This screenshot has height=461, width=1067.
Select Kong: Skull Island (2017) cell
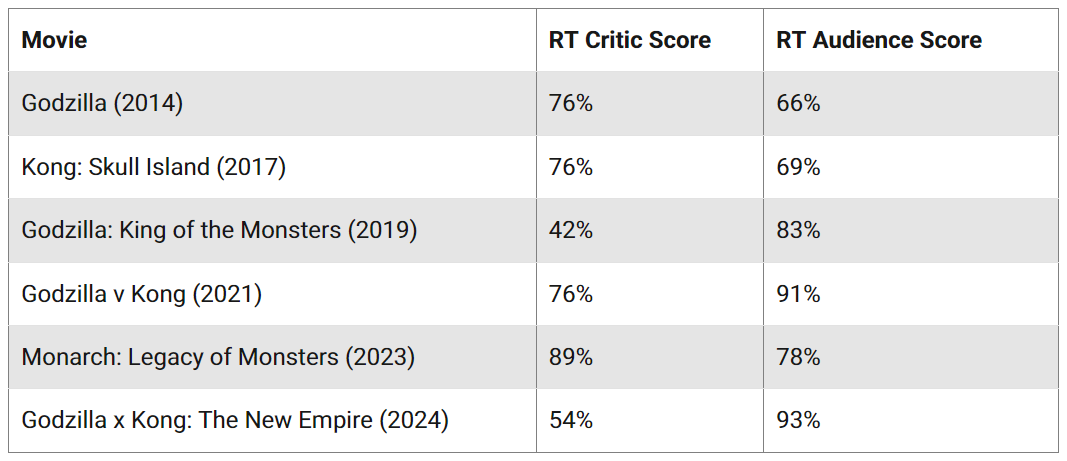[153, 167]
